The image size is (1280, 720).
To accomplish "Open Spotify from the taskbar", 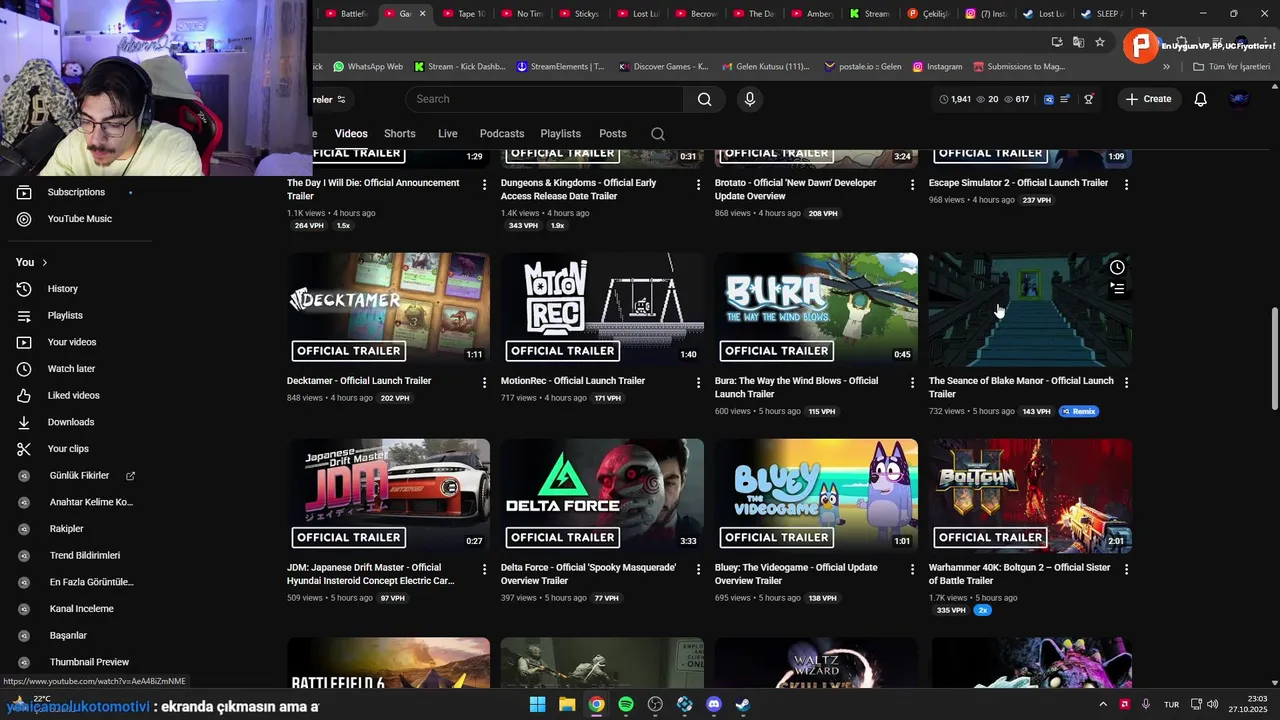I will pos(626,704).
